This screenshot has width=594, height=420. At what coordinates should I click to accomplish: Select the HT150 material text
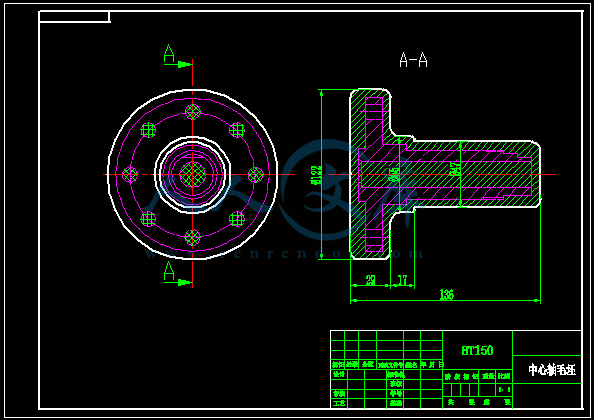click(x=477, y=350)
